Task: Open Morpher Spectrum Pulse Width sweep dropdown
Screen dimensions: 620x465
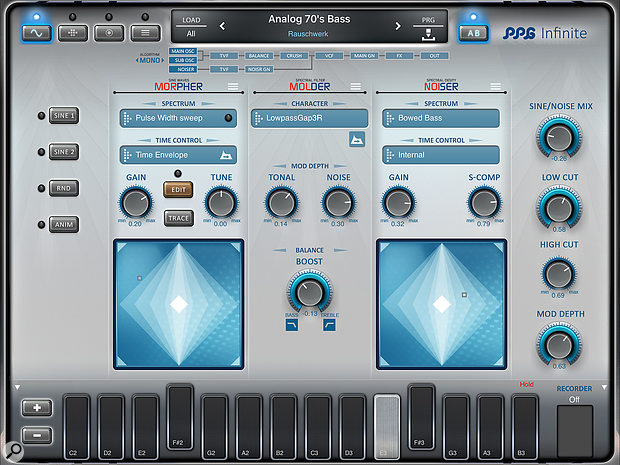Action: [x=178, y=118]
